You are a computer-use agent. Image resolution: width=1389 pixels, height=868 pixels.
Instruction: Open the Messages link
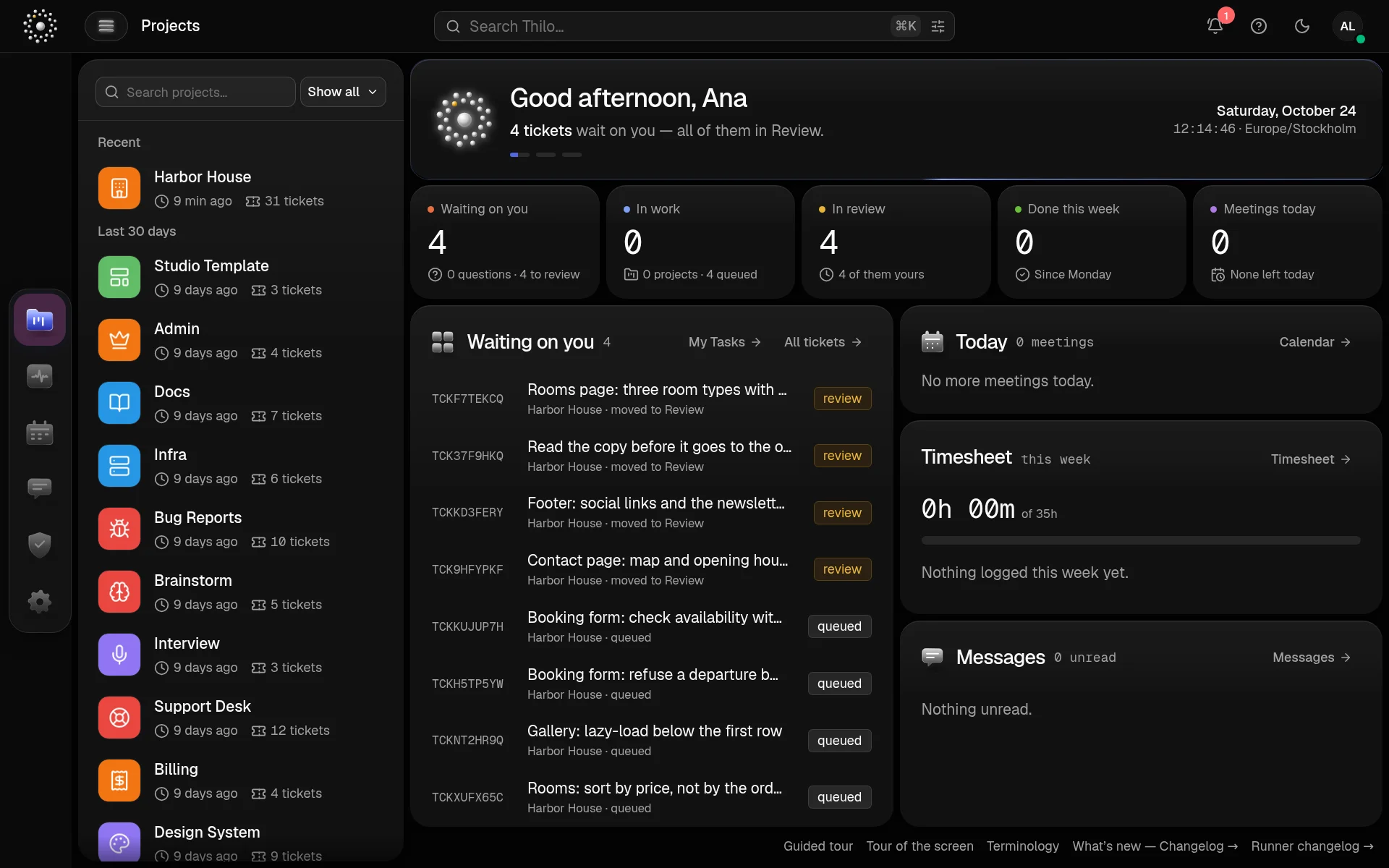(x=1312, y=658)
